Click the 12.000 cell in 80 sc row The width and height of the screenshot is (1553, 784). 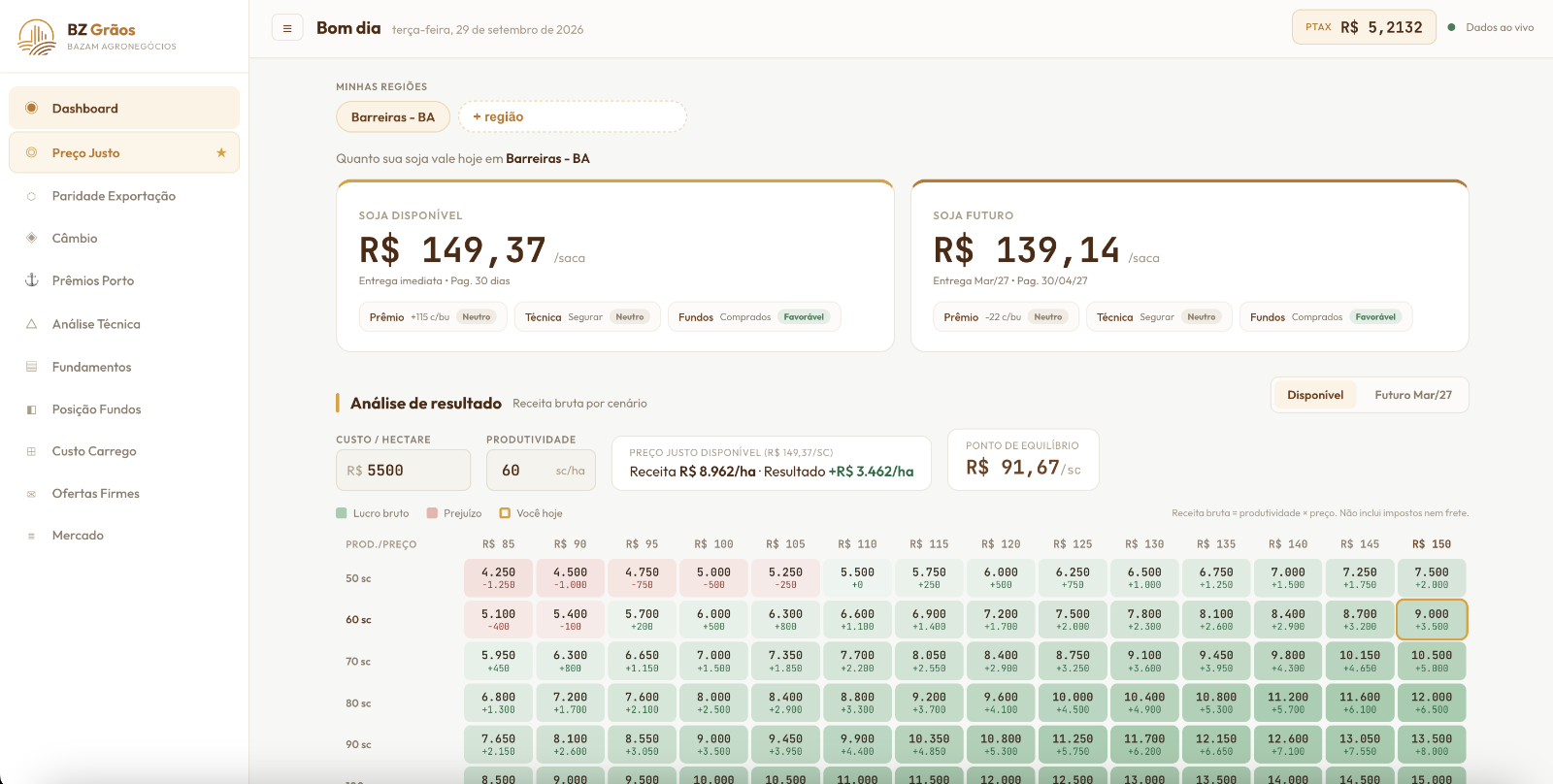(x=1432, y=702)
